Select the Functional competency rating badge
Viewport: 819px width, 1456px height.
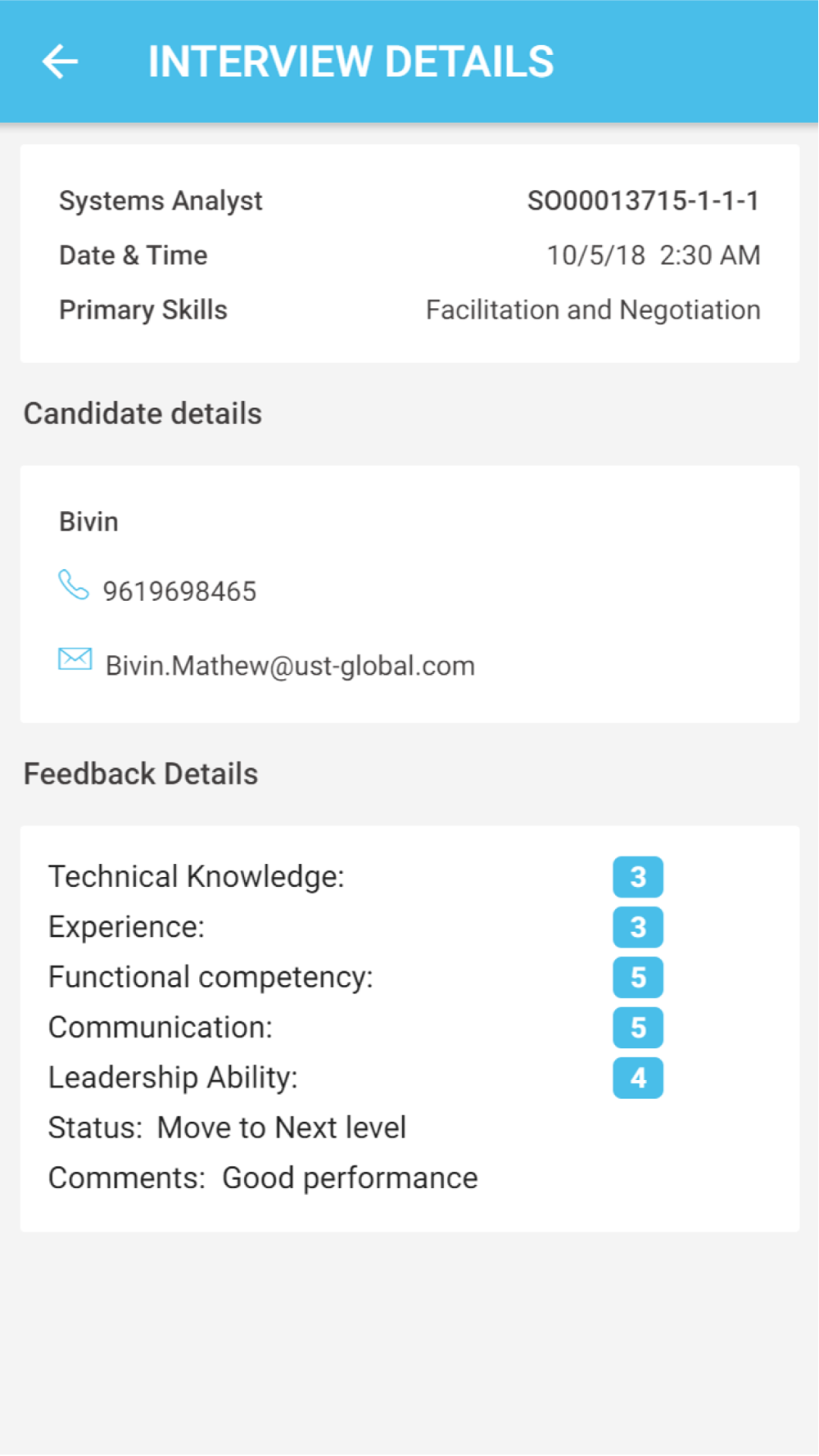click(x=638, y=977)
